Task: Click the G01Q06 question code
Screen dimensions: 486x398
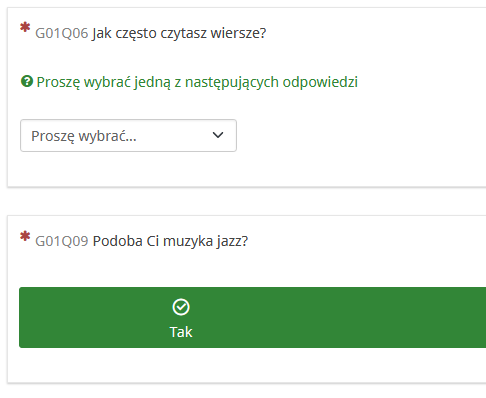Action: pyautogui.click(x=62, y=33)
